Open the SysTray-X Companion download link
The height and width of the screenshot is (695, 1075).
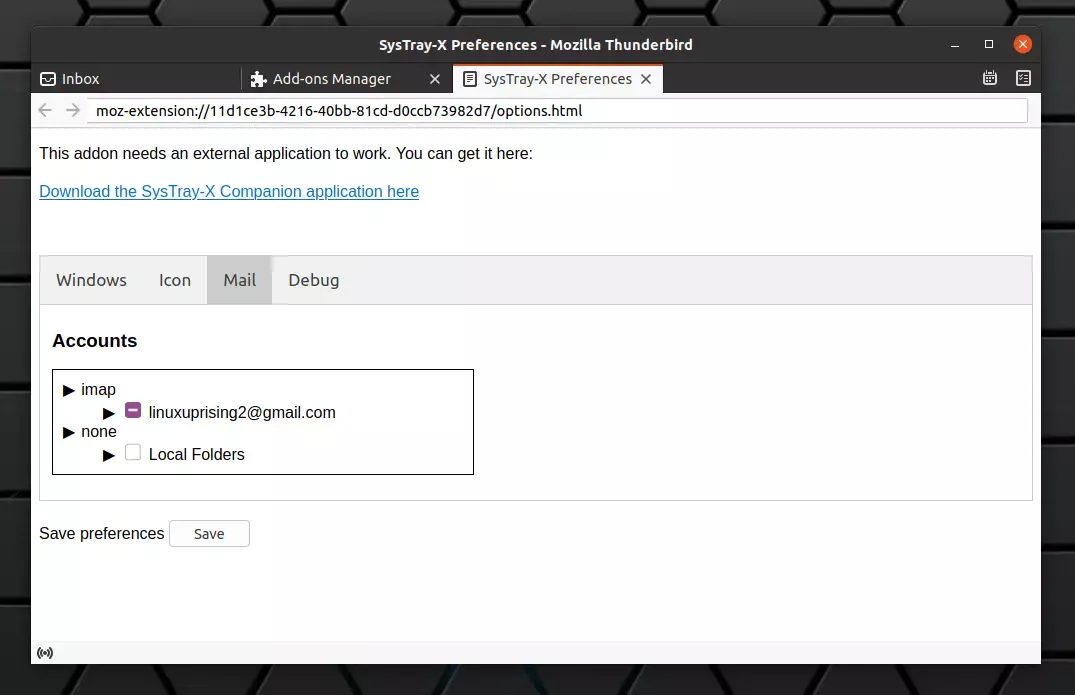(229, 191)
